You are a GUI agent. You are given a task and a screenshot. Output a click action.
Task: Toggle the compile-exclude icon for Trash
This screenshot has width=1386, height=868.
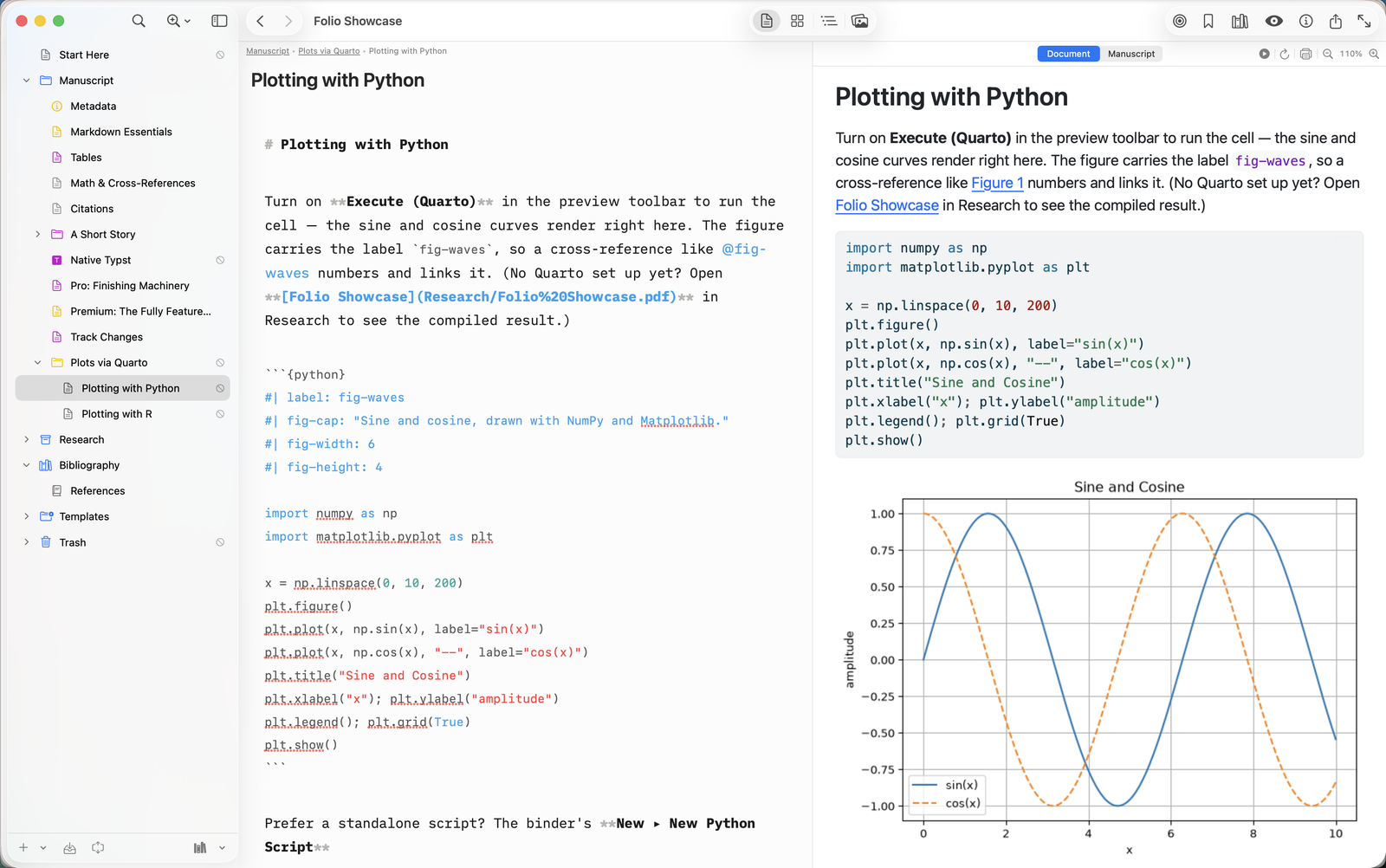point(220,542)
